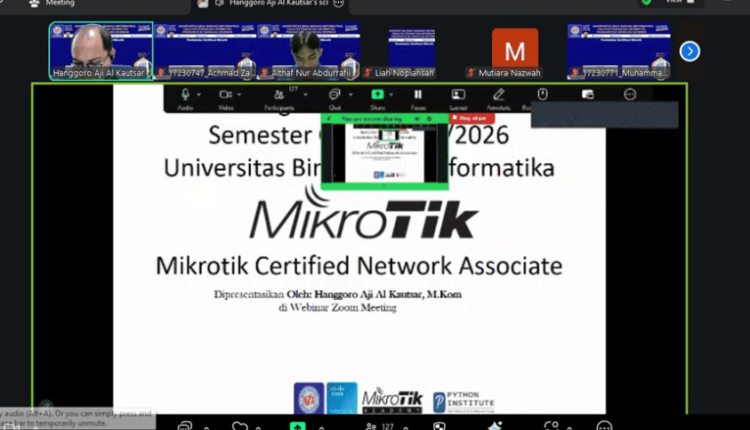Open the More ellipsis menu in shared toolbar
The height and width of the screenshot is (430, 750).
pyautogui.click(x=630, y=95)
